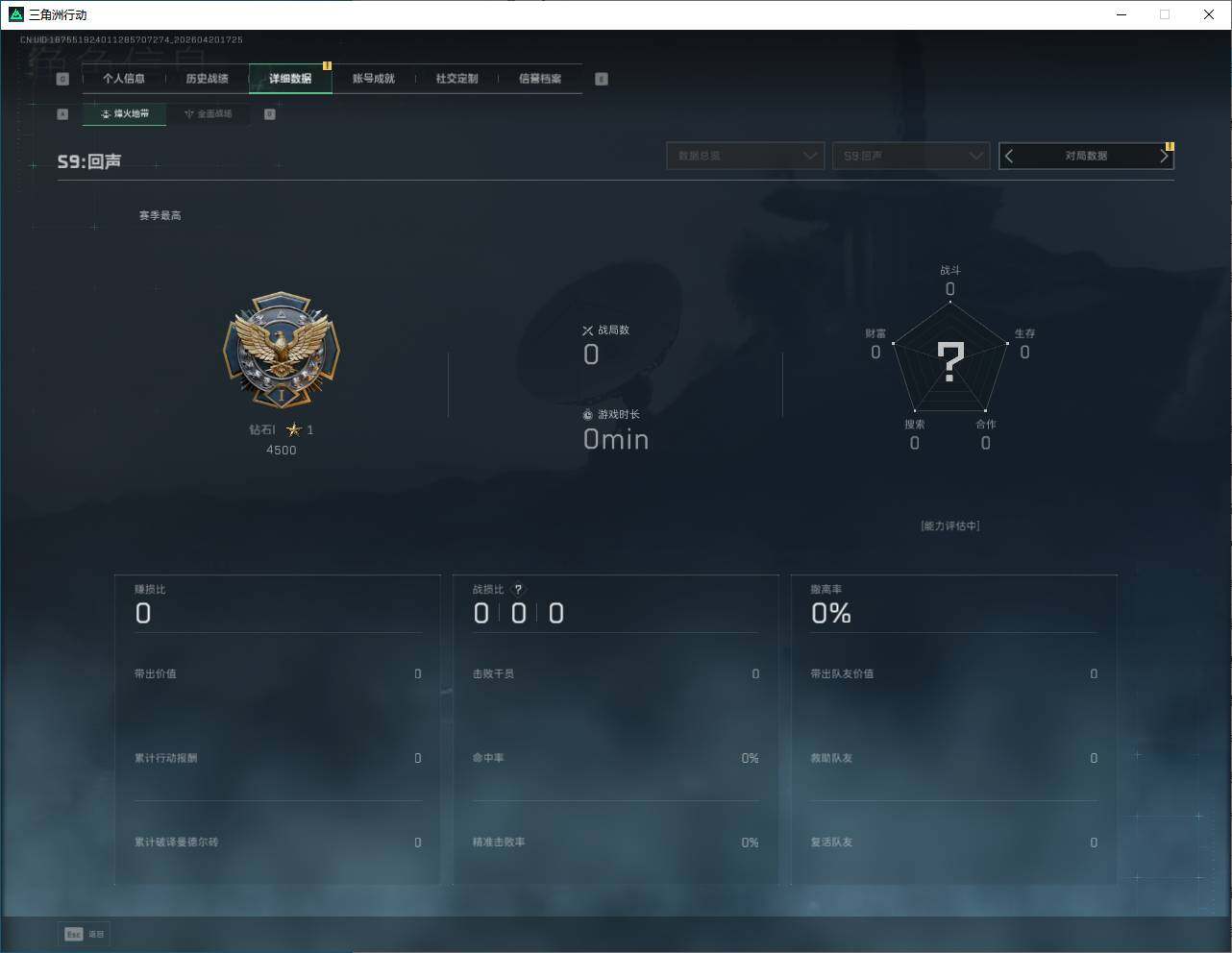This screenshot has height=953, width=1232.
Task: Minimize the 三角洲行动 window
Action: tap(1121, 14)
